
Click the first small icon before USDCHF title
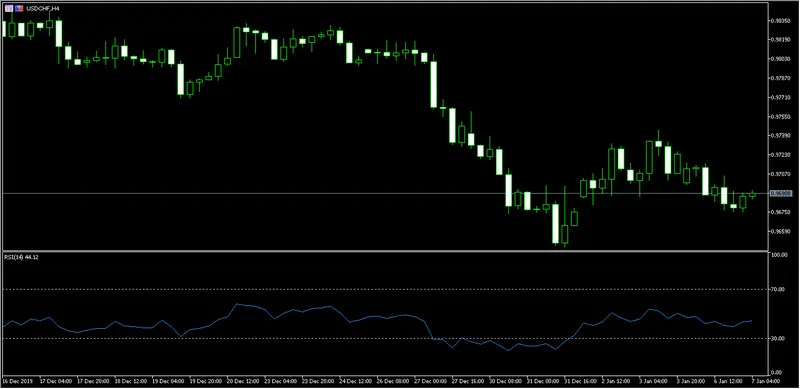(x=9, y=9)
